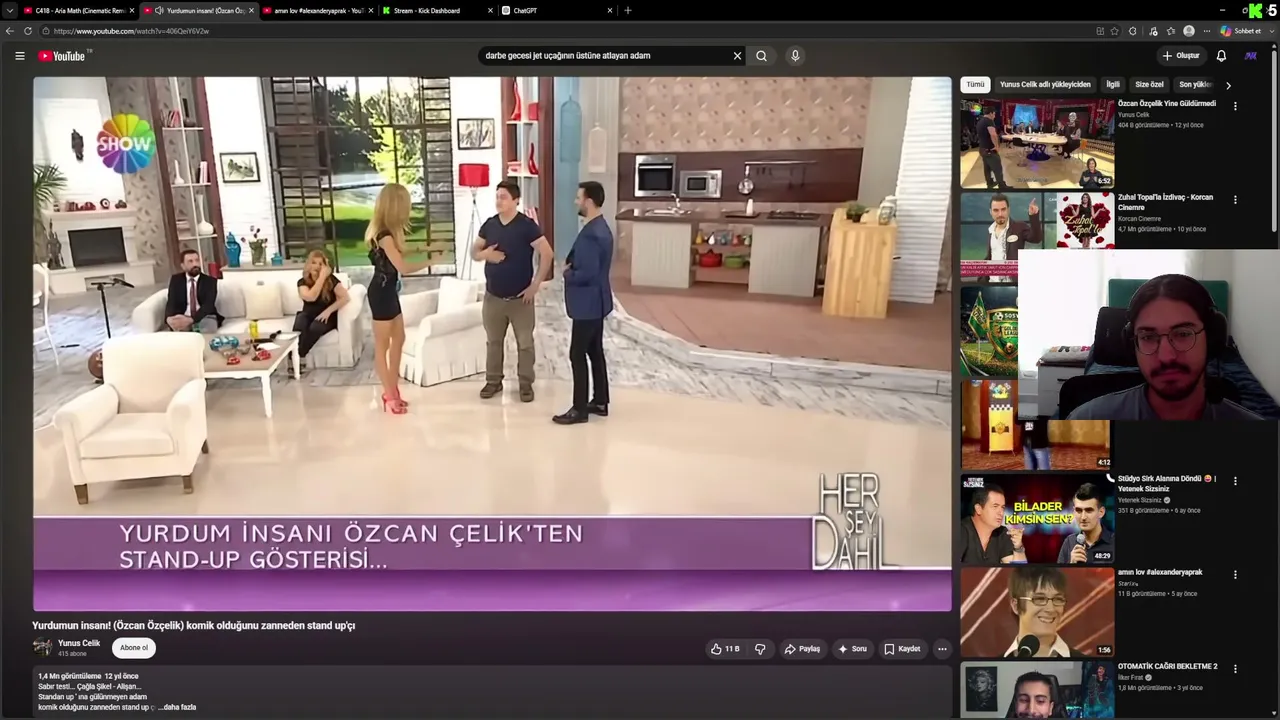Ask about the video with Soru
Screen dimensions: 1280x720
852,649
